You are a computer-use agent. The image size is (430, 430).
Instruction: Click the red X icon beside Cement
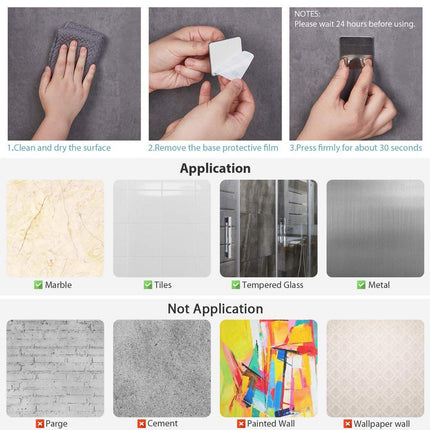click(x=141, y=424)
